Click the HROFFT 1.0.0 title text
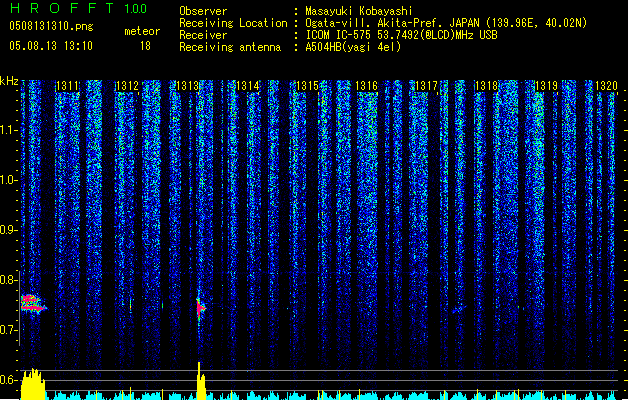 pyautogui.click(x=78, y=8)
